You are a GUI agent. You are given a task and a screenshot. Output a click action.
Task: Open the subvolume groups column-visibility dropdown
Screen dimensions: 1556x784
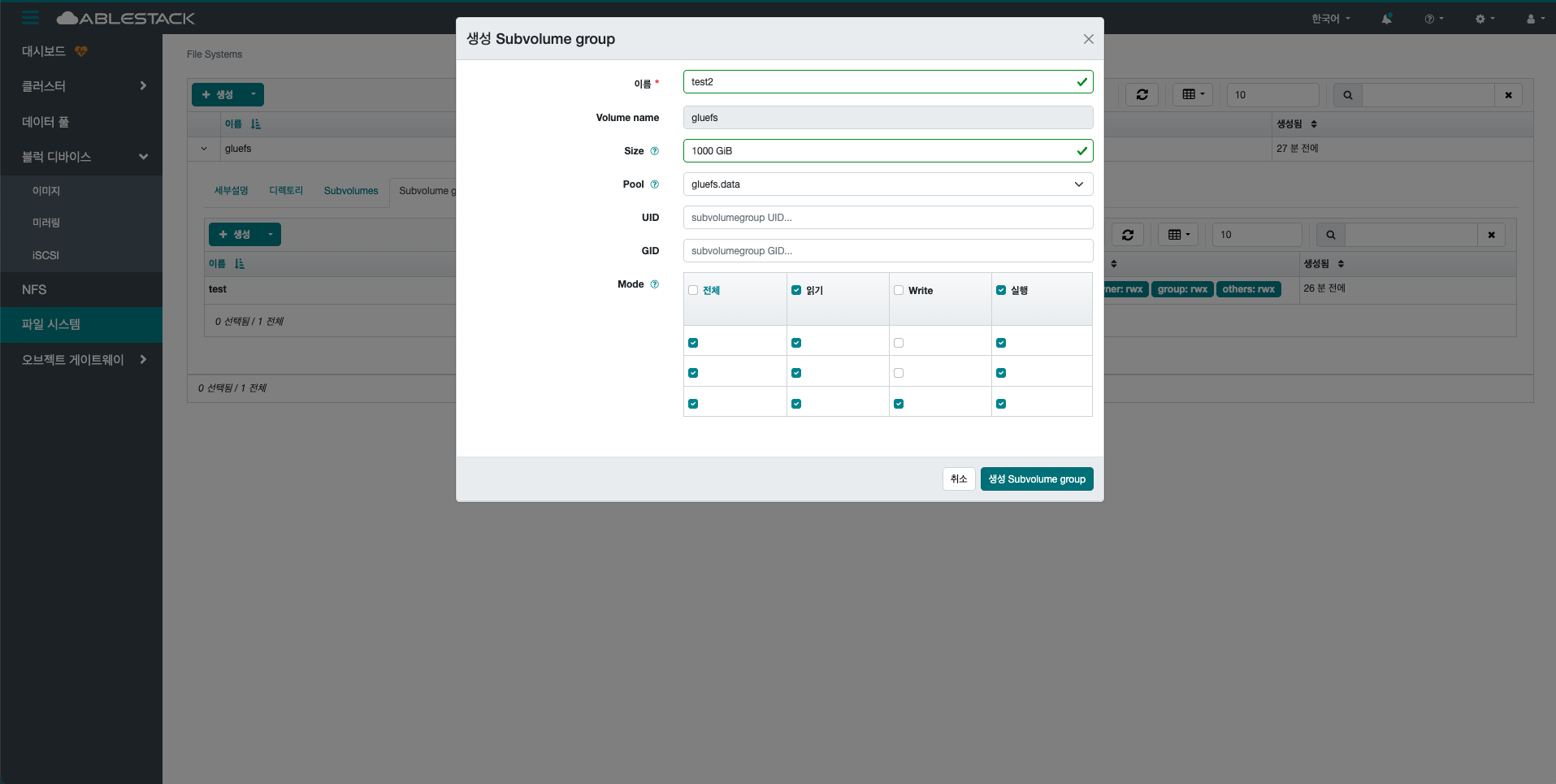[x=1178, y=235]
